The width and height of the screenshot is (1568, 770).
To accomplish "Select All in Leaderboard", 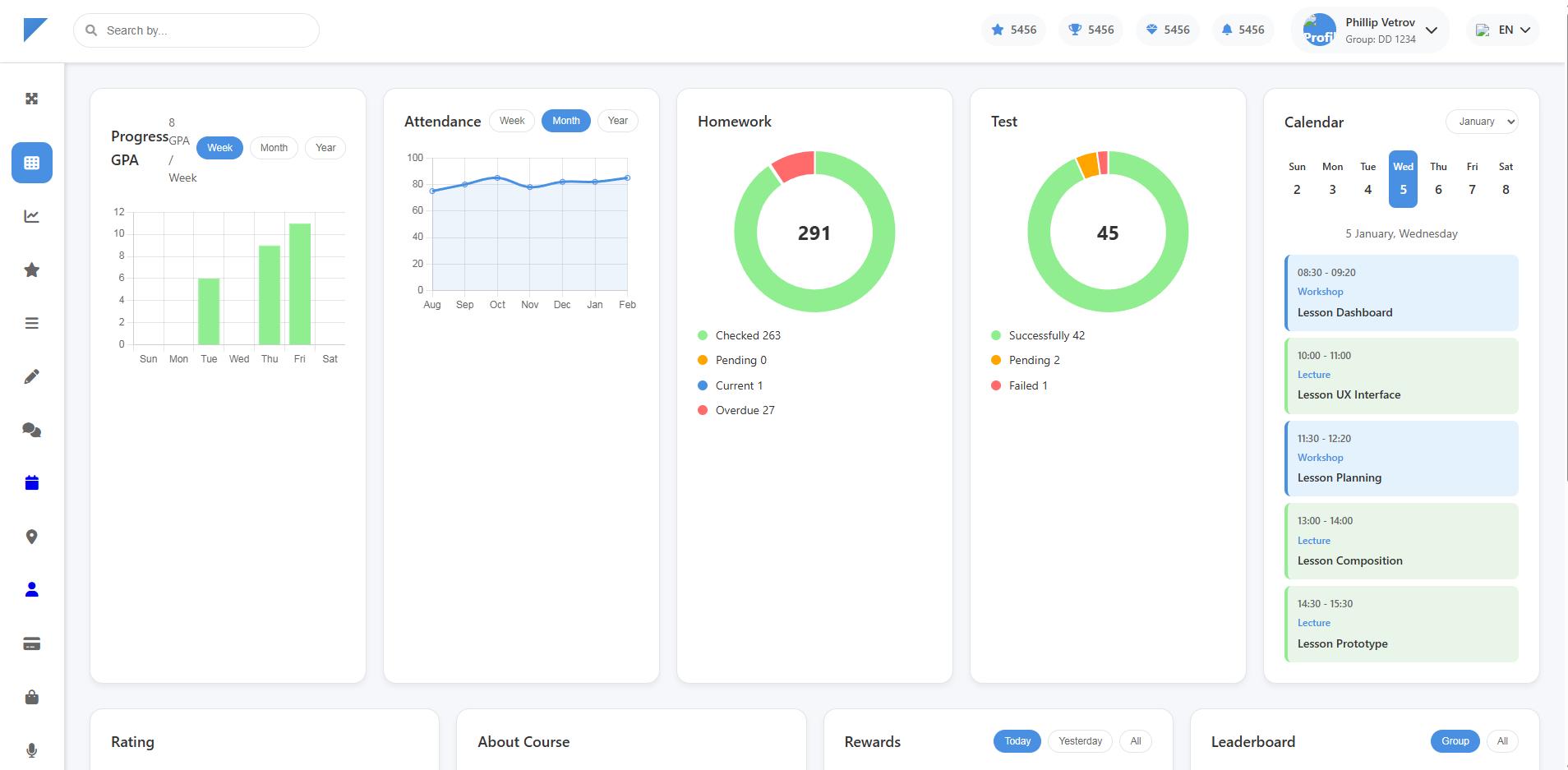I will click(1502, 741).
